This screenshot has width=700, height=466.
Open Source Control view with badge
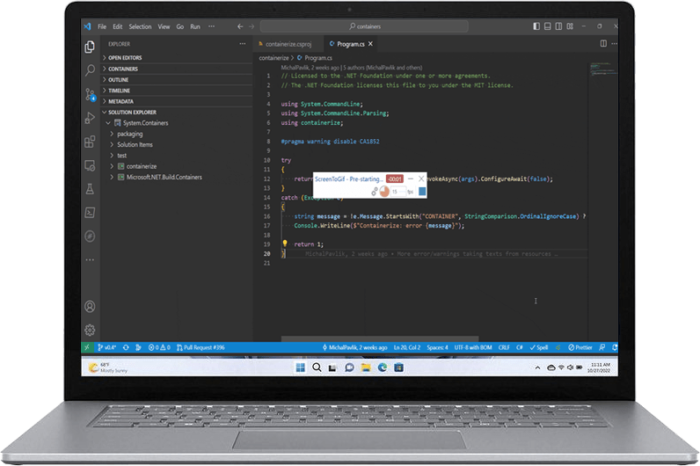pos(90,94)
